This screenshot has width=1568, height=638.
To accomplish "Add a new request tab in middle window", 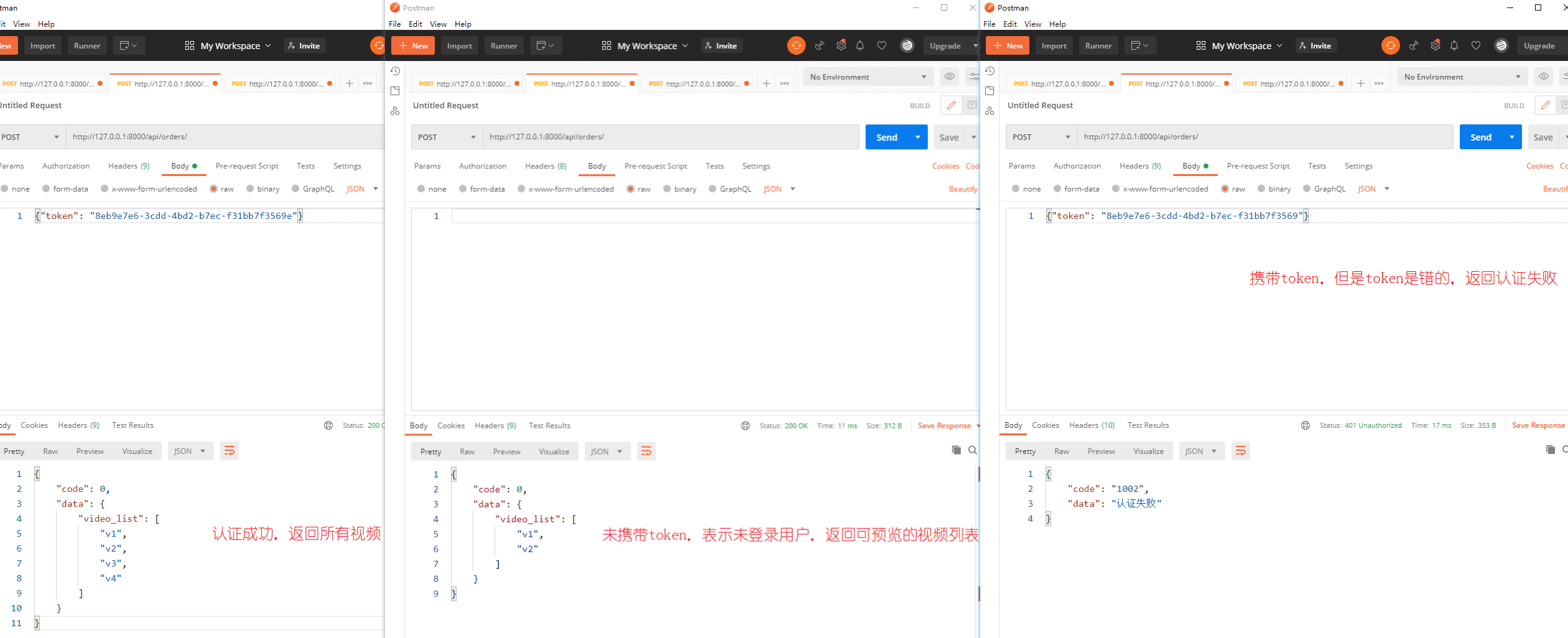I will click(766, 83).
